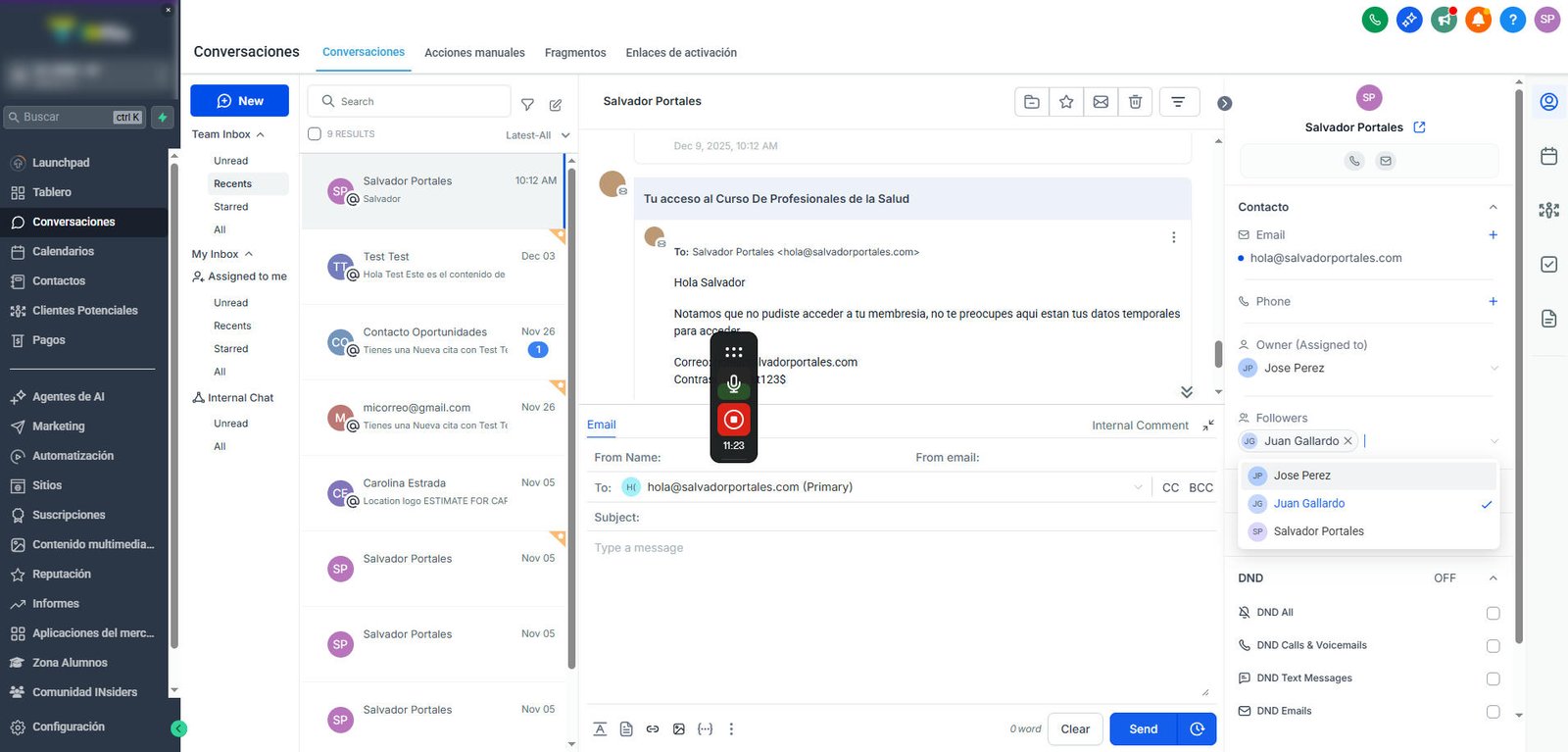This screenshot has height=752, width=1568.
Task: Collapse the Contacto section chevron
Action: [1493, 207]
